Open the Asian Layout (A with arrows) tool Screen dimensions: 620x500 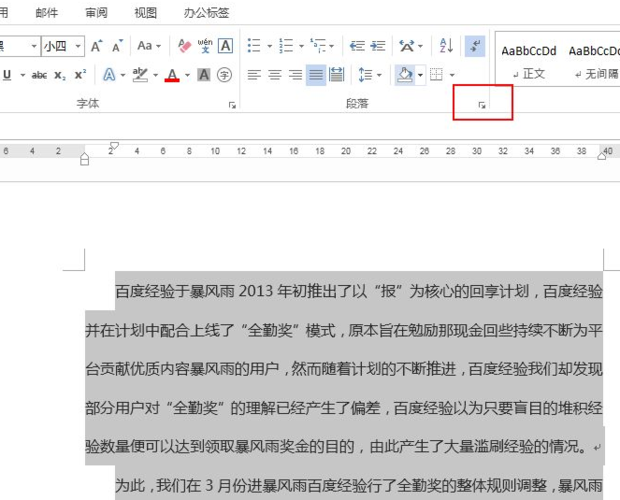(406, 46)
